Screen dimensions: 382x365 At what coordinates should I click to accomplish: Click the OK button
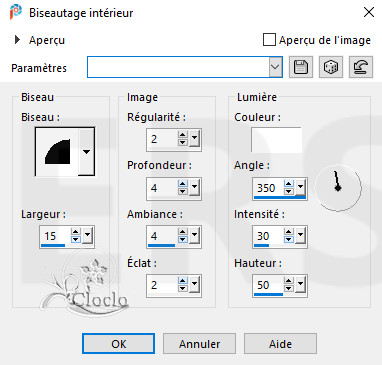tap(119, 344)
